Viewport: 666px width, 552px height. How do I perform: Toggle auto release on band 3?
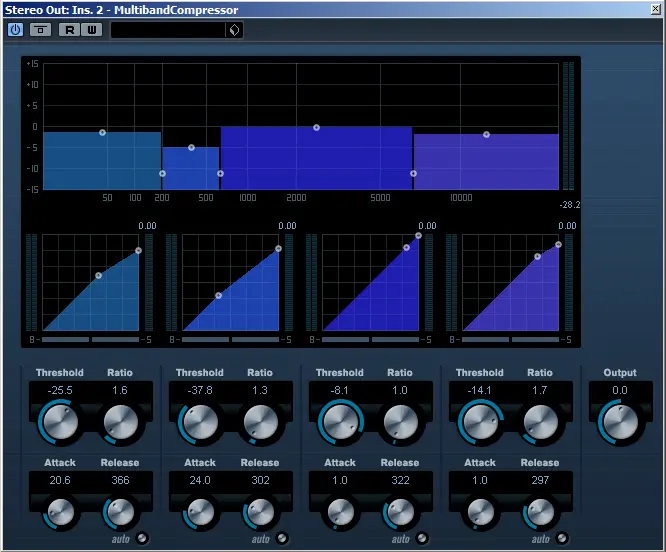(422, 539)
